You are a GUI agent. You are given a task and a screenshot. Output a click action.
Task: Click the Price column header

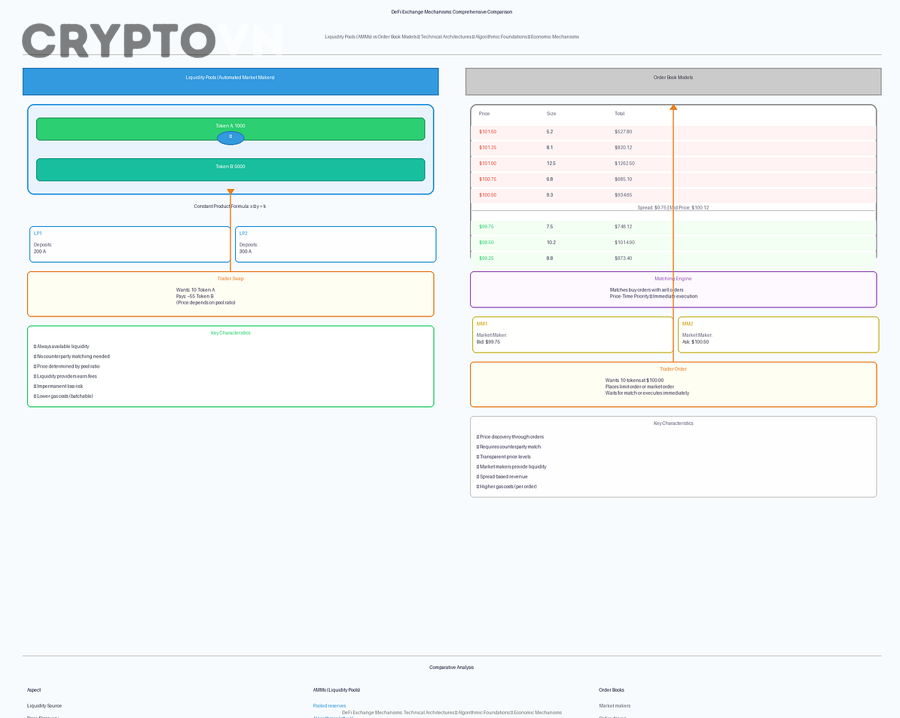point(484,114)
